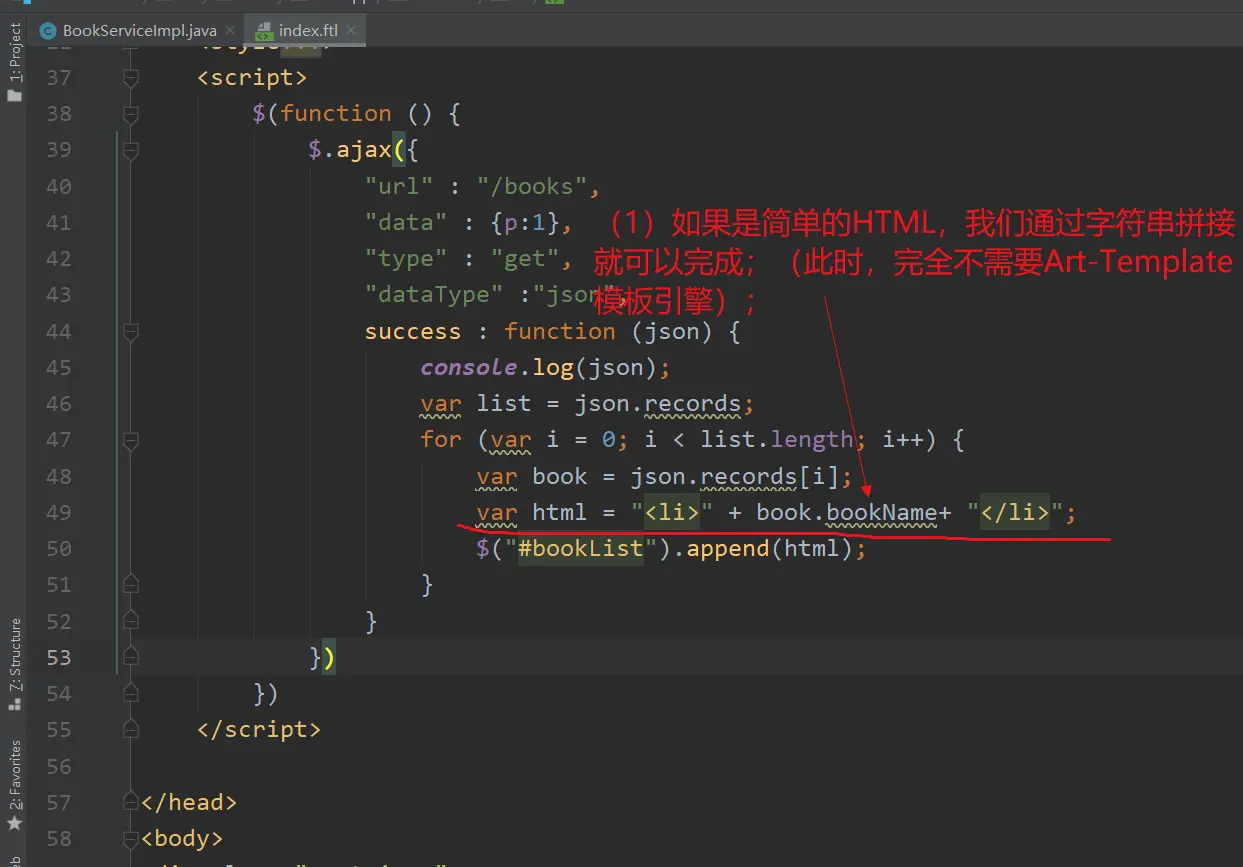Open the 2: Favorites tool window

(x=14, y=786)
